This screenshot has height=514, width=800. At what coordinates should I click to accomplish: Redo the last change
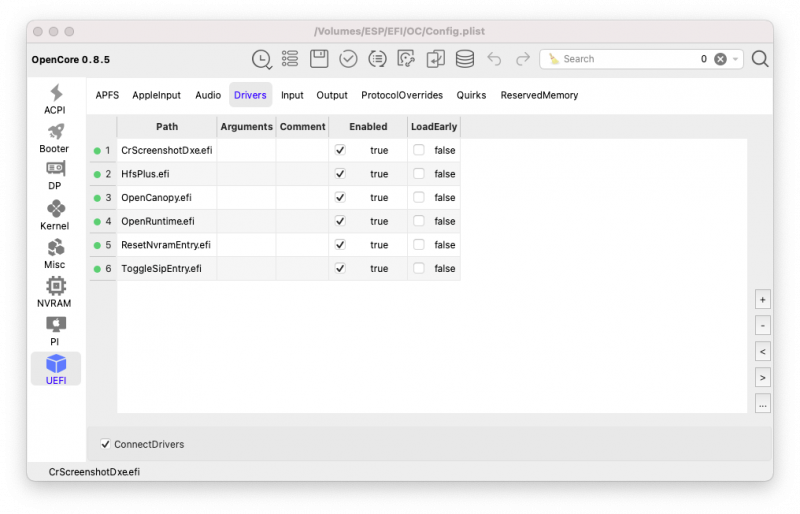point(522,59)
